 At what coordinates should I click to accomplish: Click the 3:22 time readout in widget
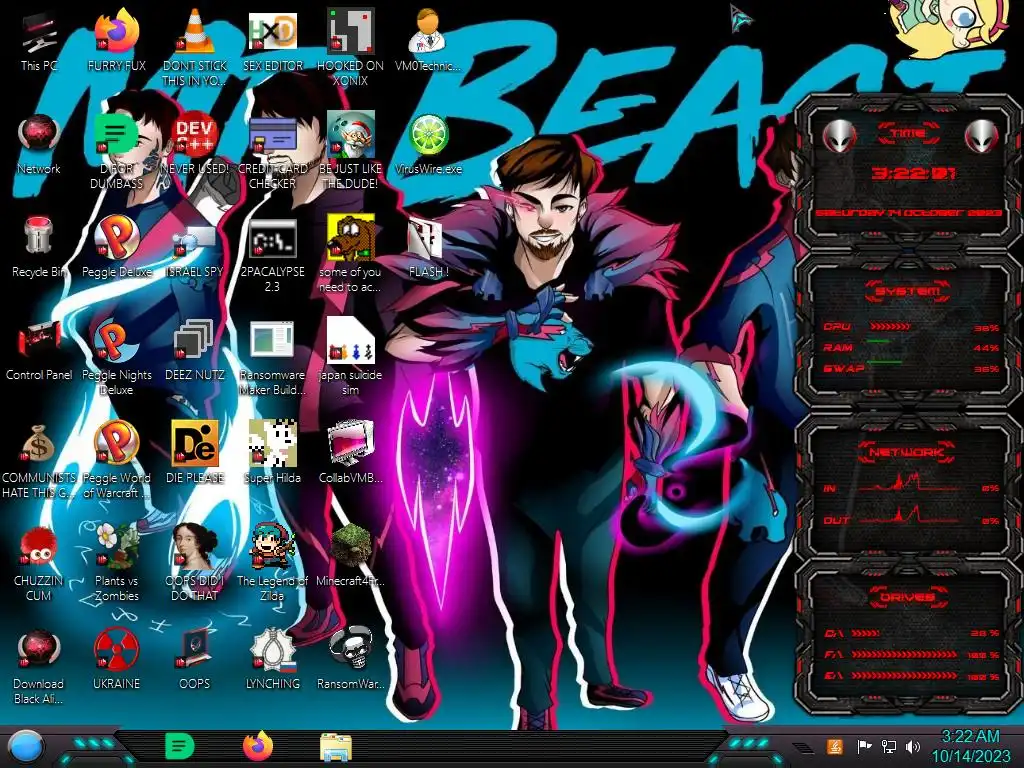913,173
